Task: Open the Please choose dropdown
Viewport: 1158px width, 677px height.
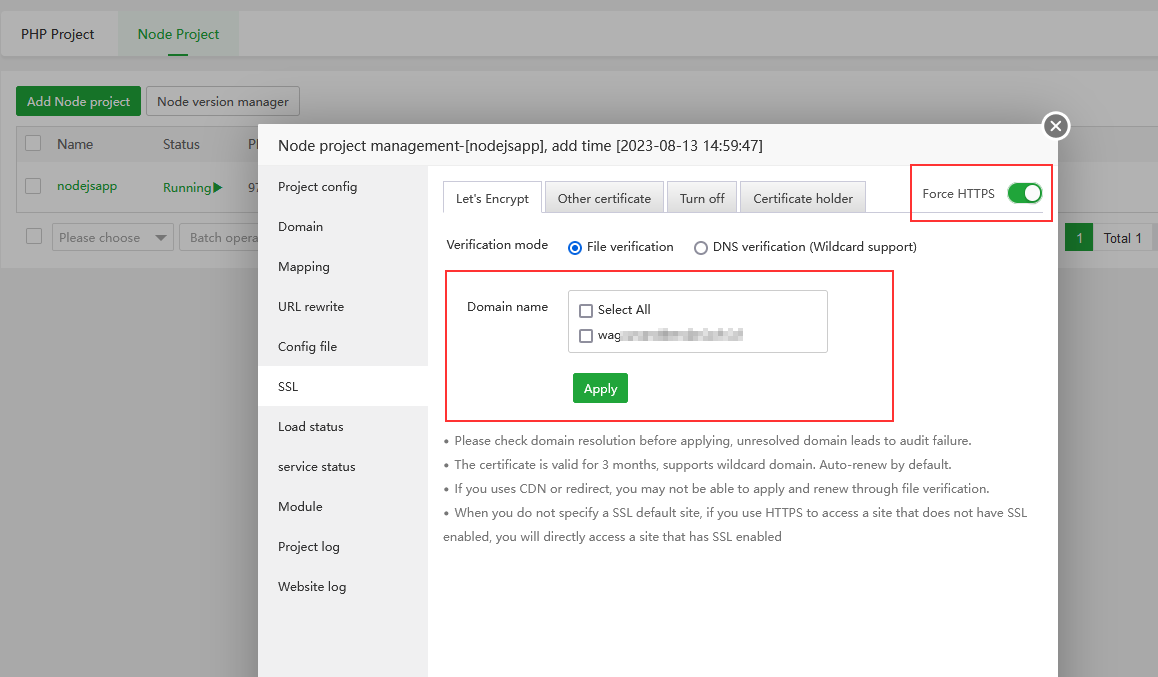Action: 112,238
